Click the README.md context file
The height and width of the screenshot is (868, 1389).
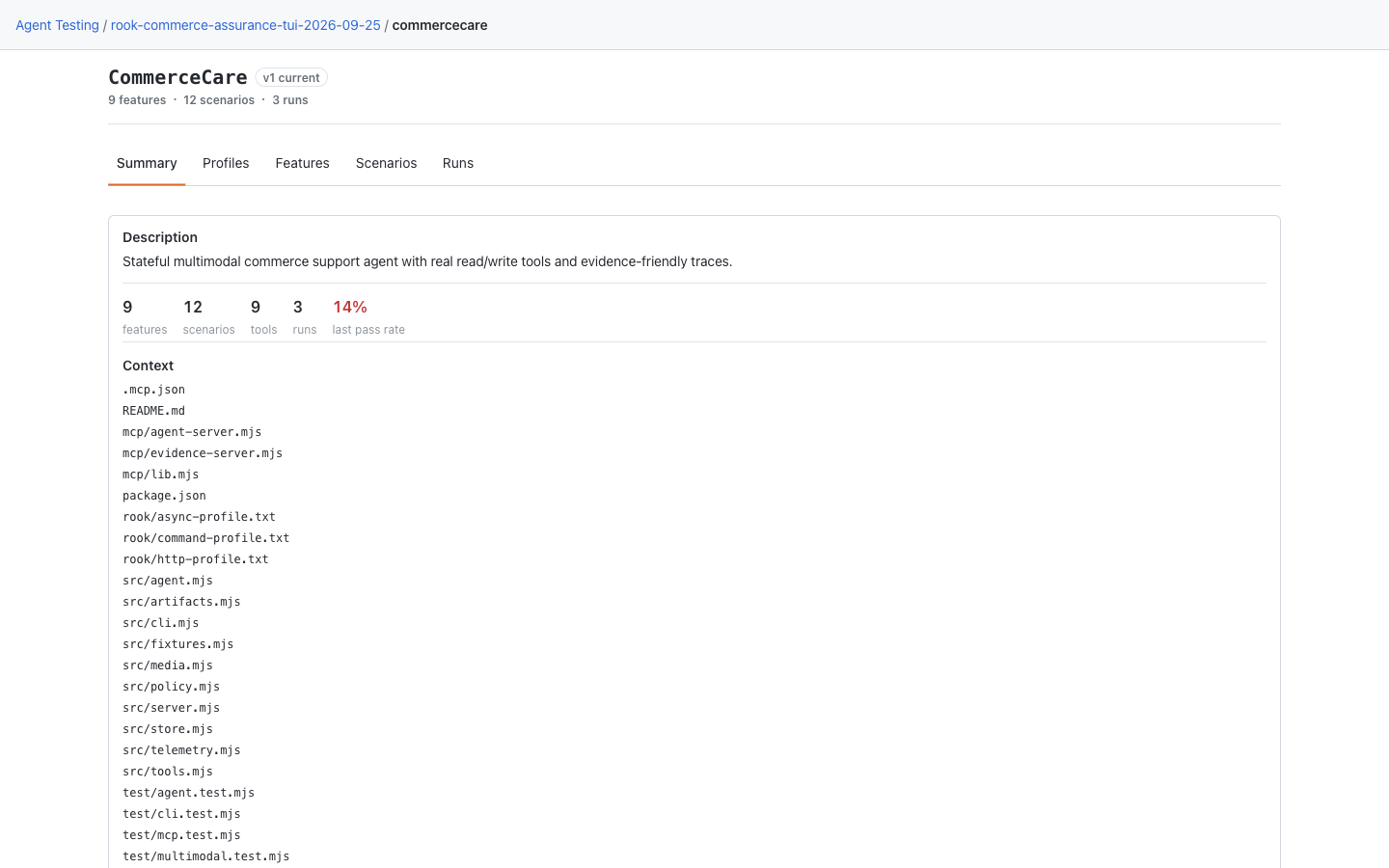click(153, 411)
